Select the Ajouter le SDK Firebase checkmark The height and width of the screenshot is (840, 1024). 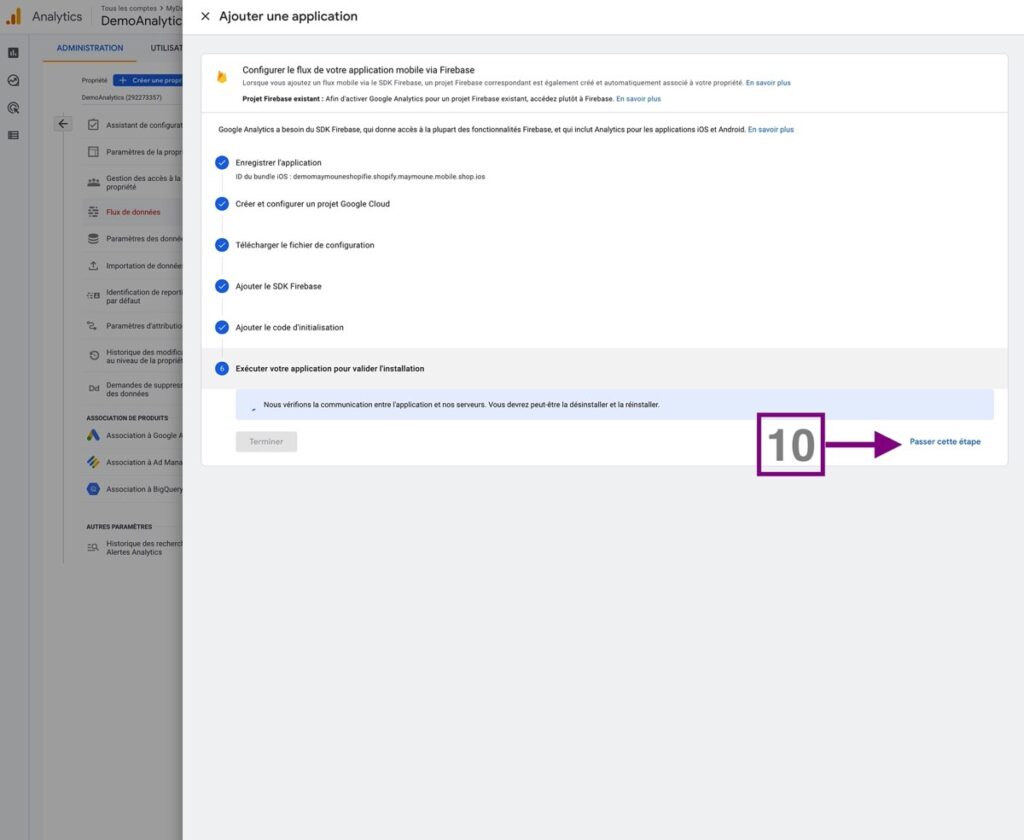click(222, 286)
